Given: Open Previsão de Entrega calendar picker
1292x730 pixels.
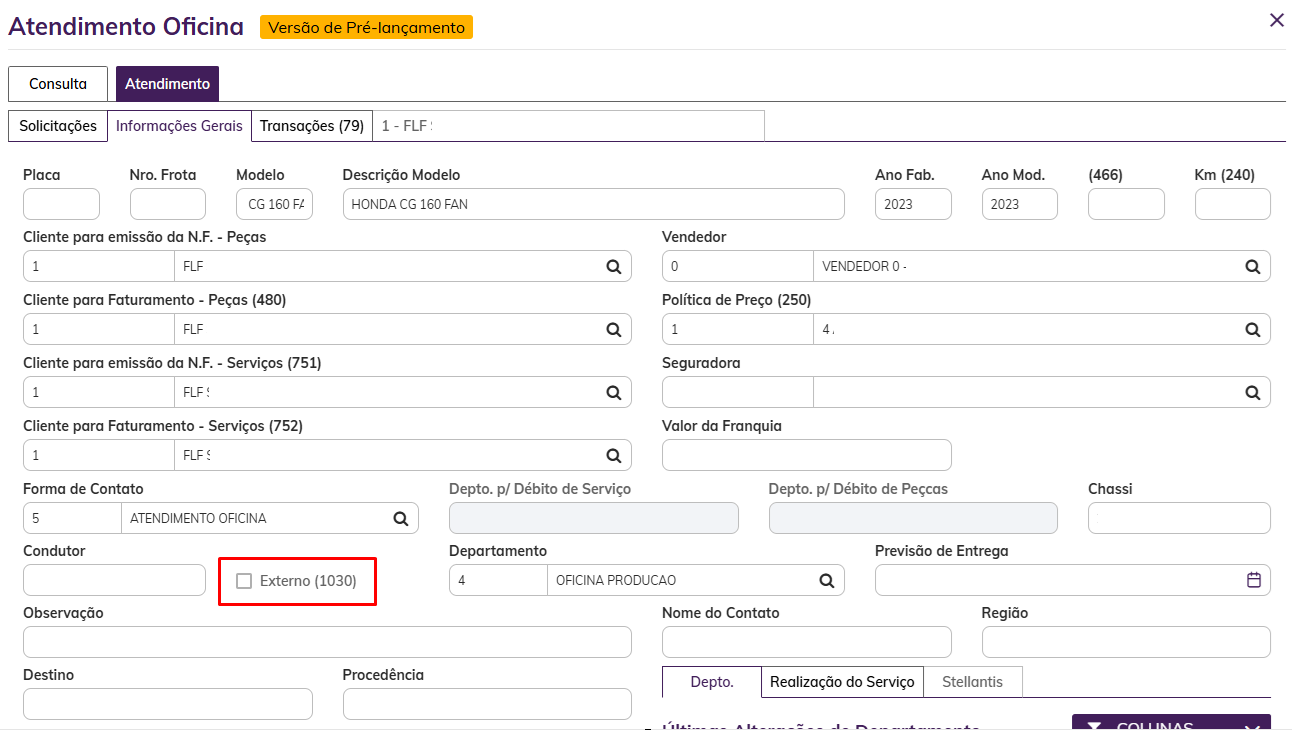Looking at the screenshot, I should (1253, 580).
